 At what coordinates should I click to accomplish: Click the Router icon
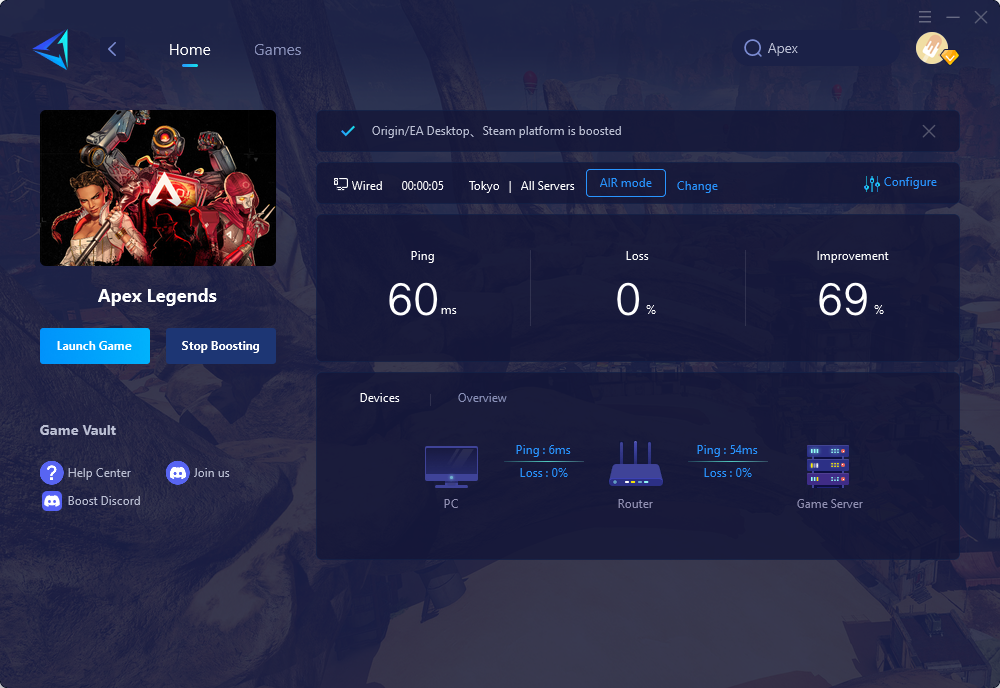point(635,464)
